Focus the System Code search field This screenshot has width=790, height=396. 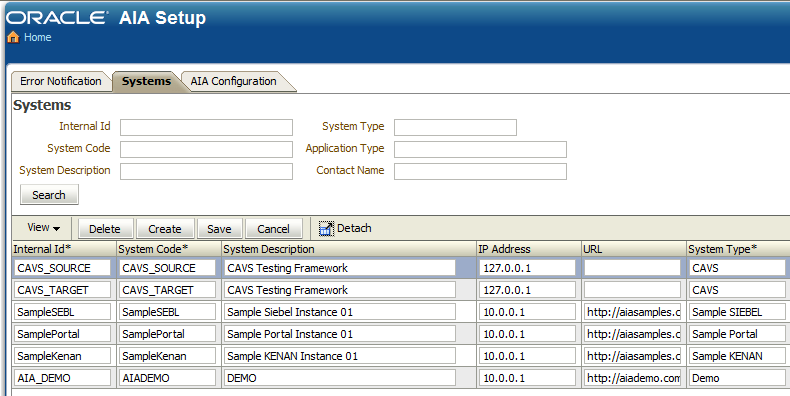point(206,150)
